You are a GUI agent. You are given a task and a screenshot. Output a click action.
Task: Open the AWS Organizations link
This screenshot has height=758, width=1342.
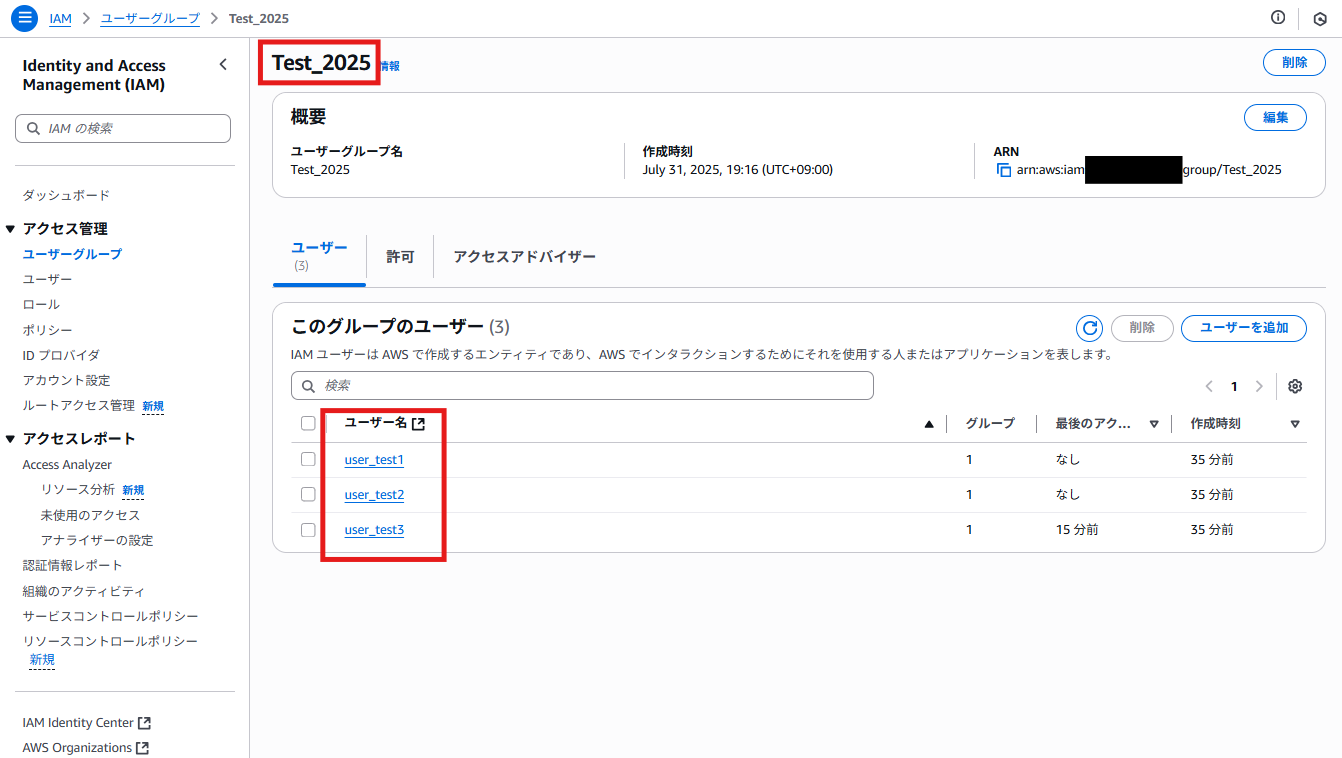77,748
